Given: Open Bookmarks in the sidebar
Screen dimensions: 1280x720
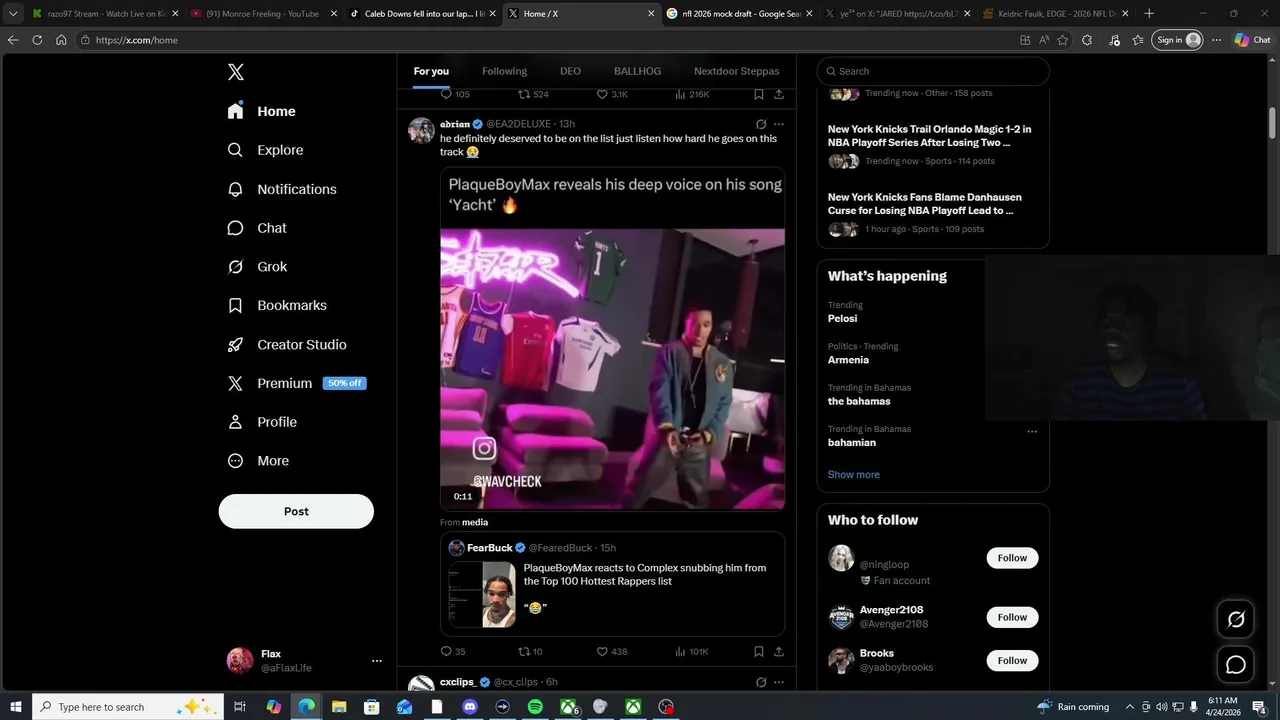Looking at the screenshot, I should point(277,305).
